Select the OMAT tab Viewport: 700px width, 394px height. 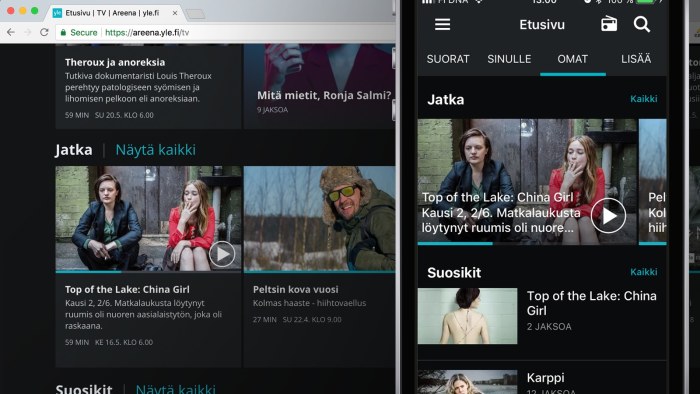[x=572, y=59]
